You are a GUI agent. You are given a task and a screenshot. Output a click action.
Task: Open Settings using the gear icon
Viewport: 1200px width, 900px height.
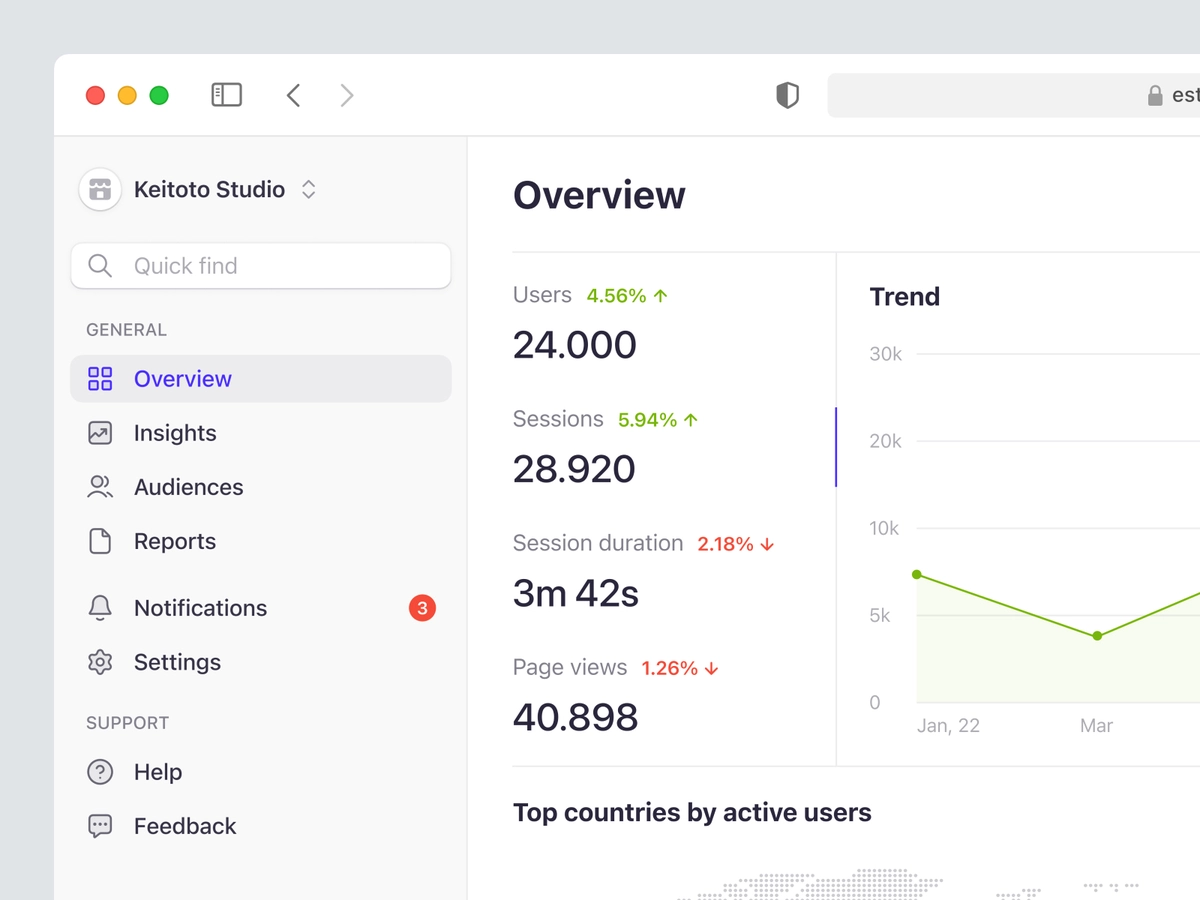click(x=100, y=662)
